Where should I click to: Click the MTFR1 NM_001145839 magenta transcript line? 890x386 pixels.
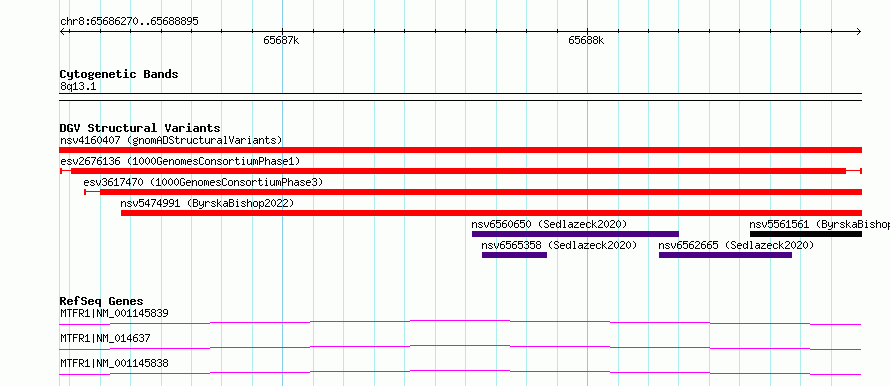point(460,322)
